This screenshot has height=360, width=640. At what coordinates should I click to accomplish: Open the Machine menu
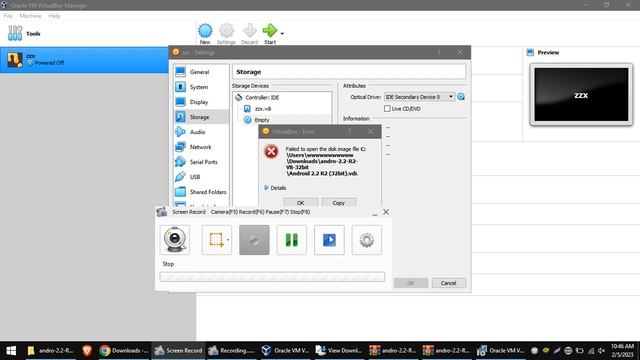coord(31,16)
